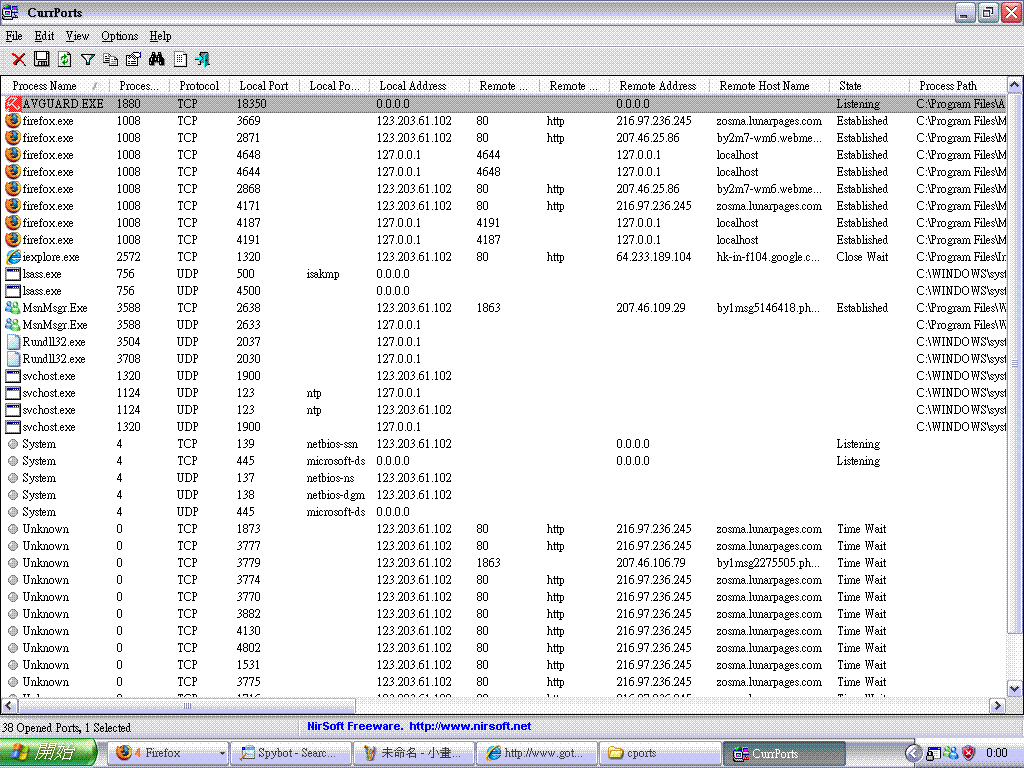Expand the hidden system tray icons arrow
Image resolution: width=1024 pixels, height=768 pixels.
[x=914, y=753]
